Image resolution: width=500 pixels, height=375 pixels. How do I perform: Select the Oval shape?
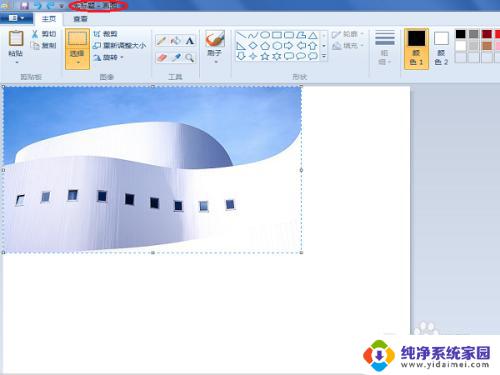(x=265, y=35)
